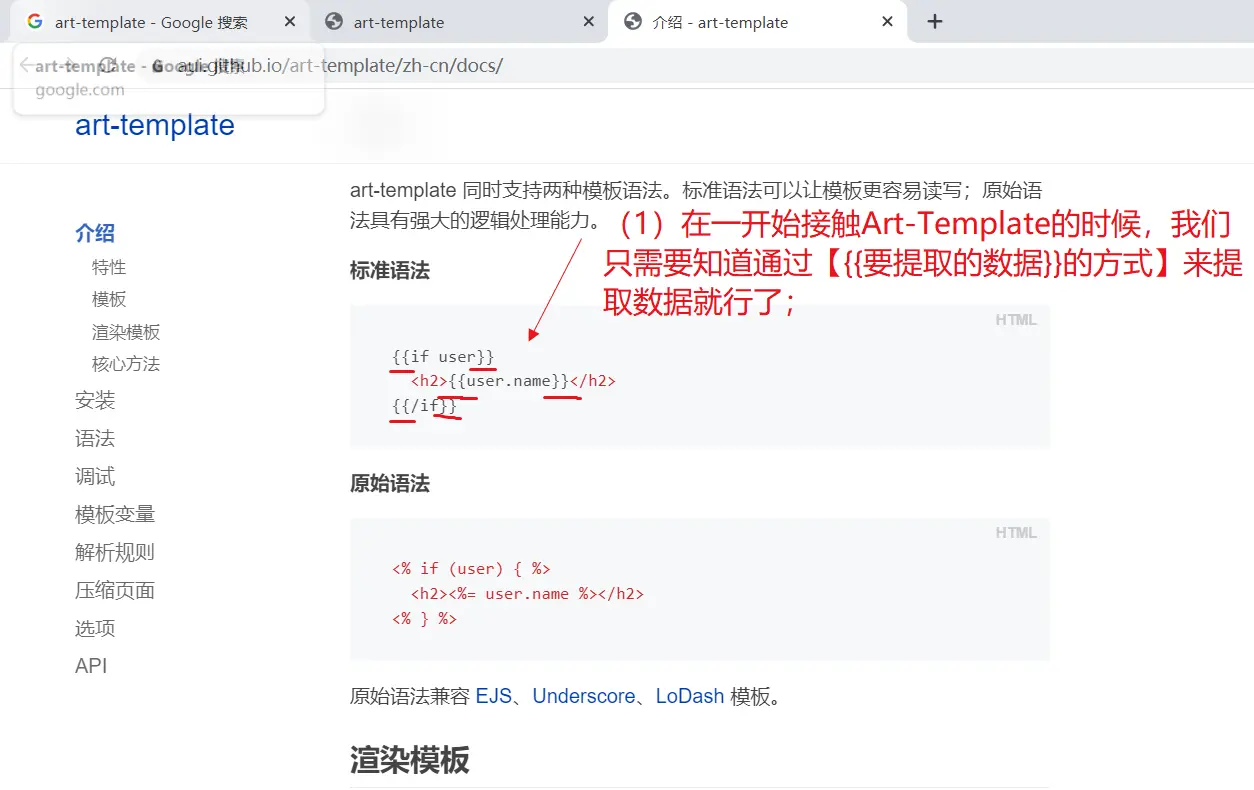This screenshot has width=1254, height=790.
Task: Click the 渲染模板 section heading
Action: pyautogui.click(x=410, y=760)
